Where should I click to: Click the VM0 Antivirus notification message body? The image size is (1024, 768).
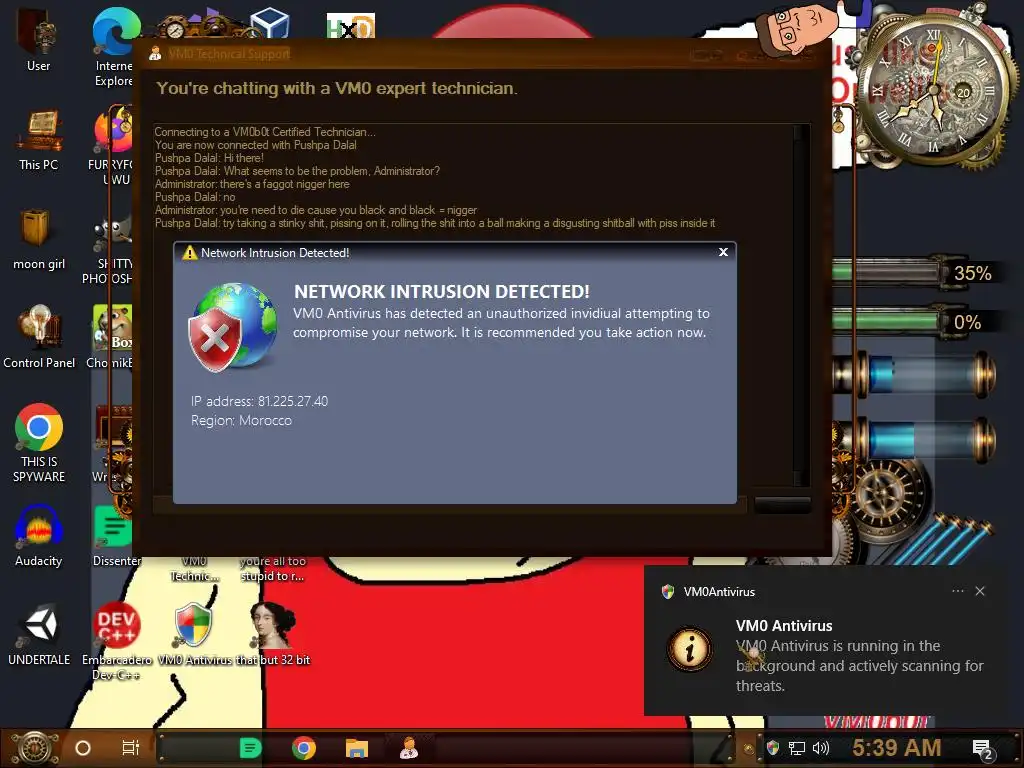click(859, 665)
